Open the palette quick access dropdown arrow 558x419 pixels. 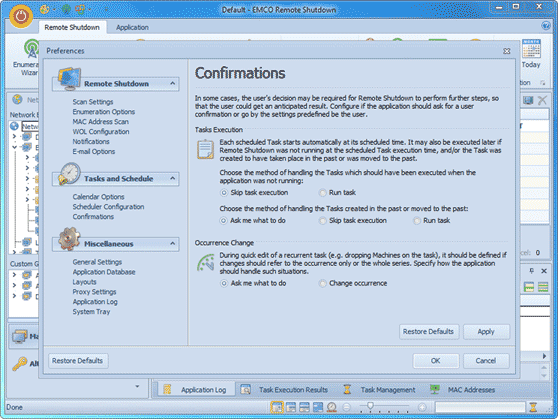pyautogui.click(x=54, y=10)
